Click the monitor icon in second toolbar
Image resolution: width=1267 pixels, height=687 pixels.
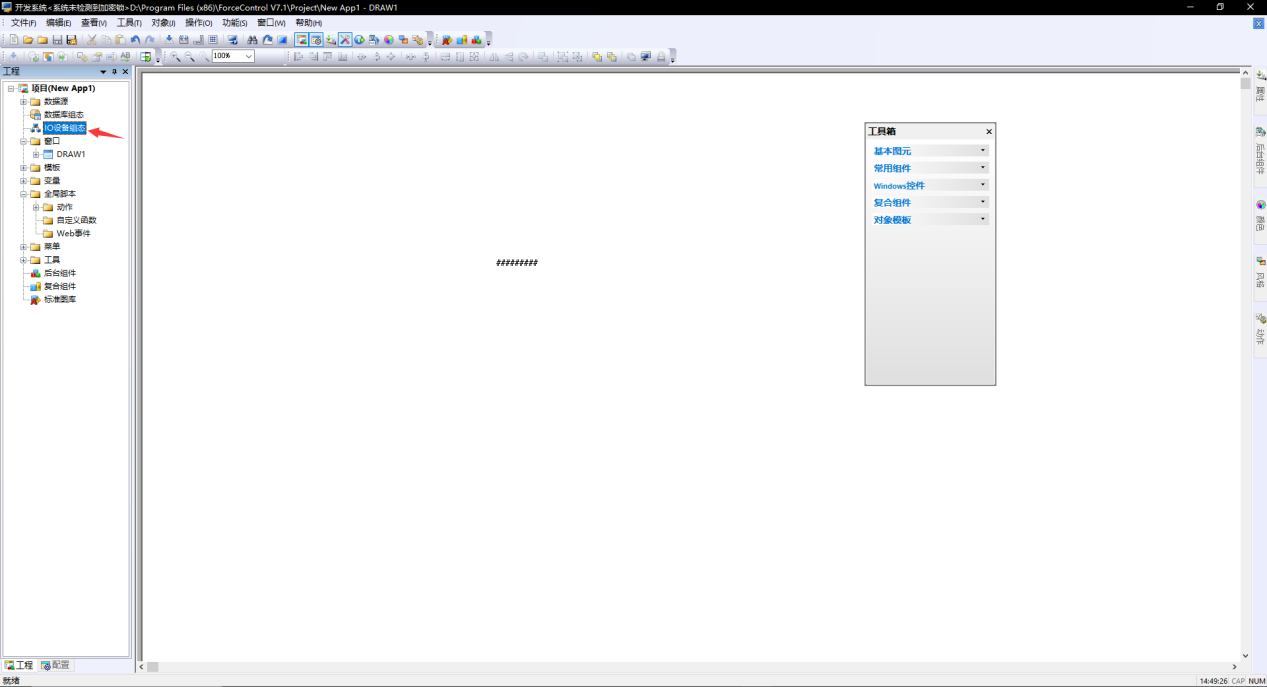click(646, 57)
